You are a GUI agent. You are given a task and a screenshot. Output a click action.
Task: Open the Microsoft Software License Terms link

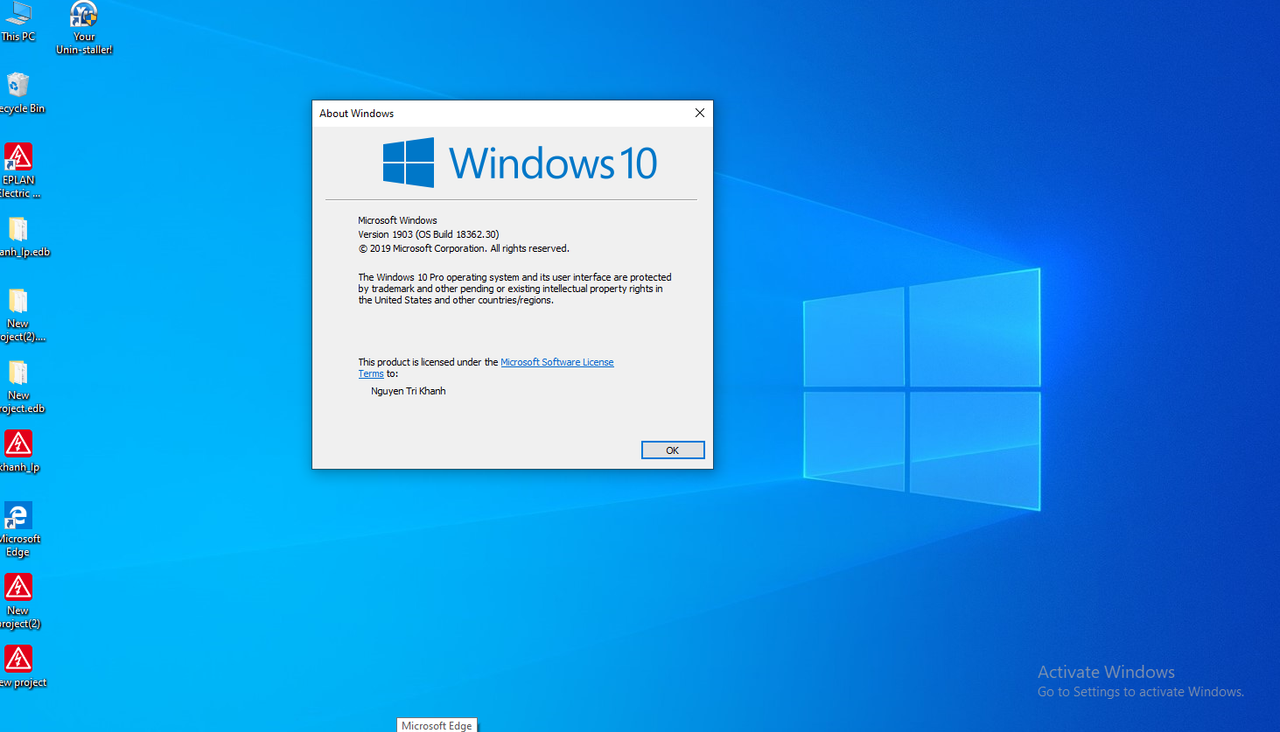(557, 362)
